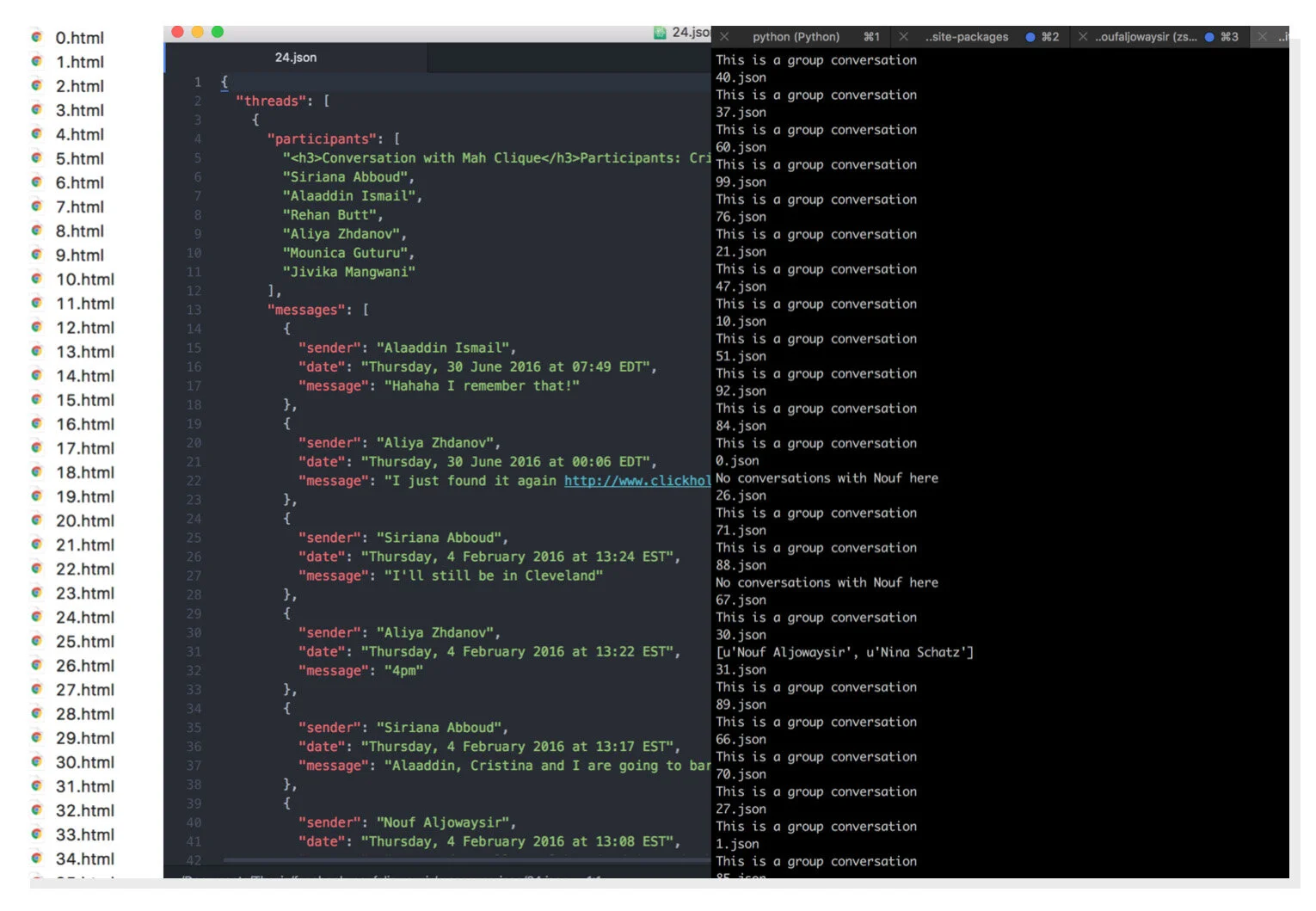Viewport: 1316px width, 911px height.
Task: Click the Chrome icon beside 23.html
Action: pos(37,592)
